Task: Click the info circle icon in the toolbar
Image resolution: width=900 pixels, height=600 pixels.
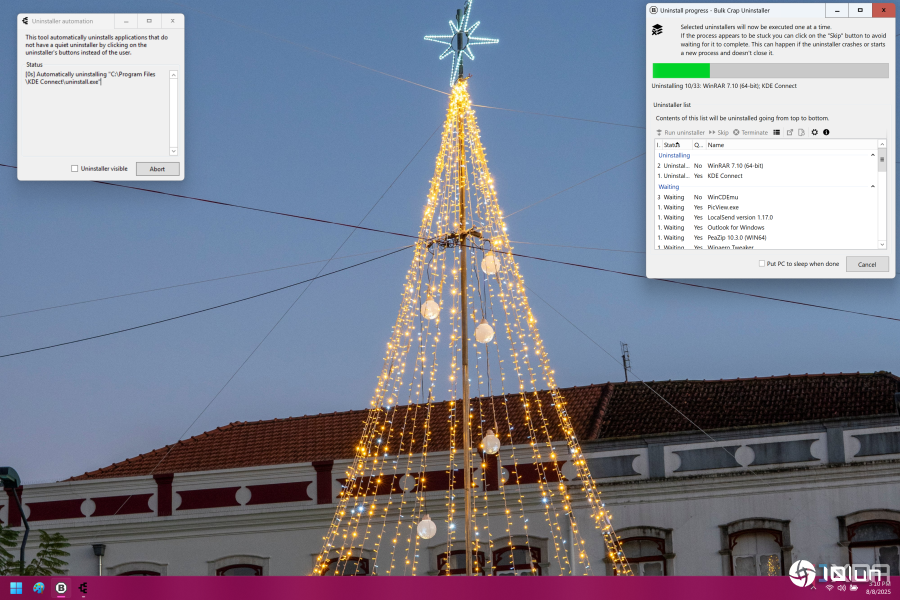Action: pyautogui.click(x=826, y=132)
